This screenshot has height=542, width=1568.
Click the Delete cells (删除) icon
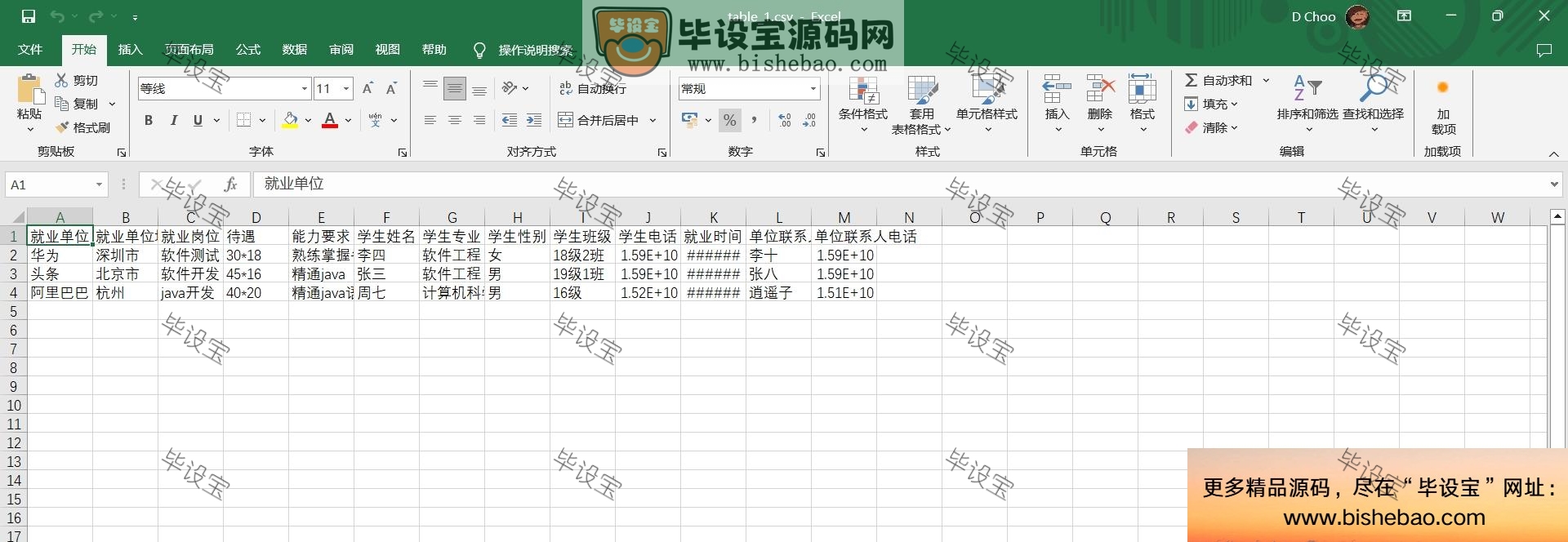(x=1100, y=88)
